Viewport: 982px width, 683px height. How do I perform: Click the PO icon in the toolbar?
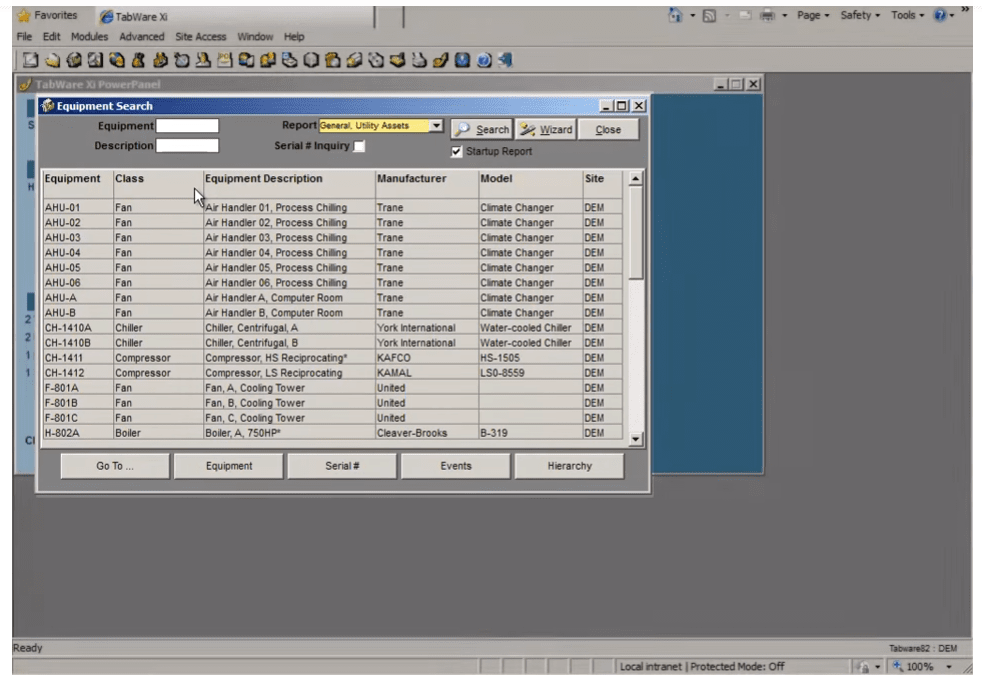point(227,60)
